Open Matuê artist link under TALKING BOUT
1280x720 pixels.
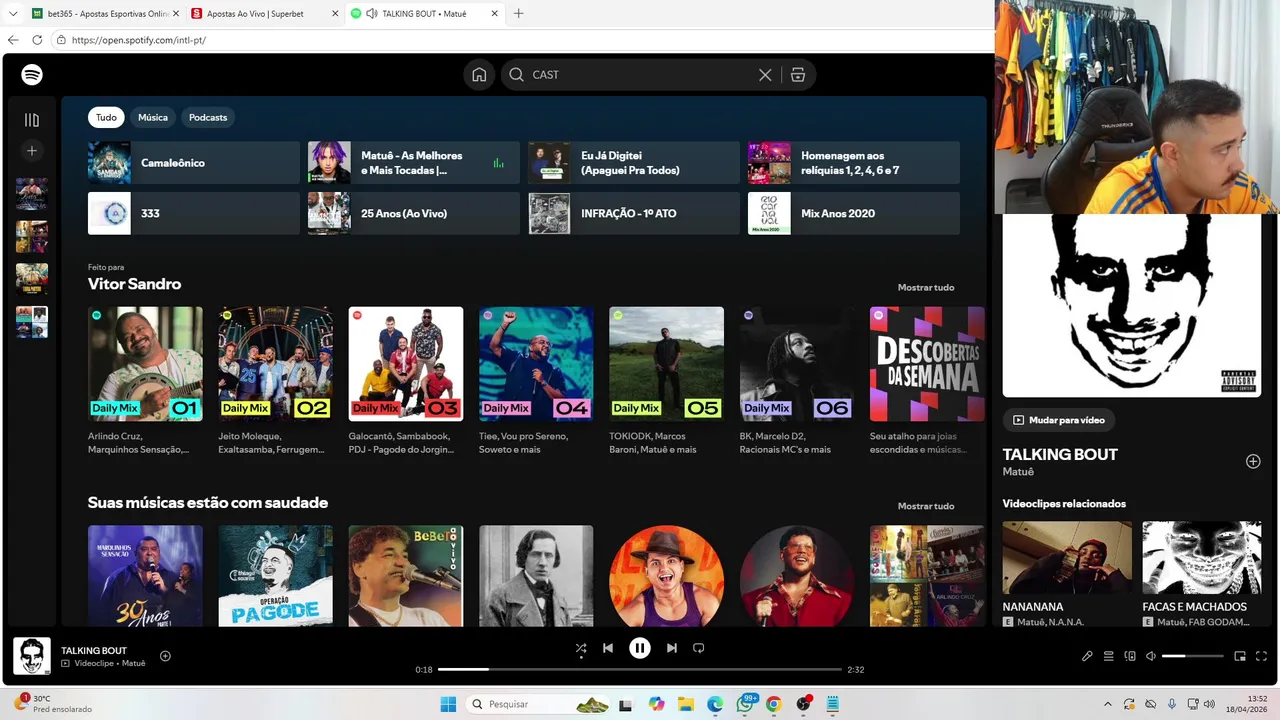pos(1018,472)
